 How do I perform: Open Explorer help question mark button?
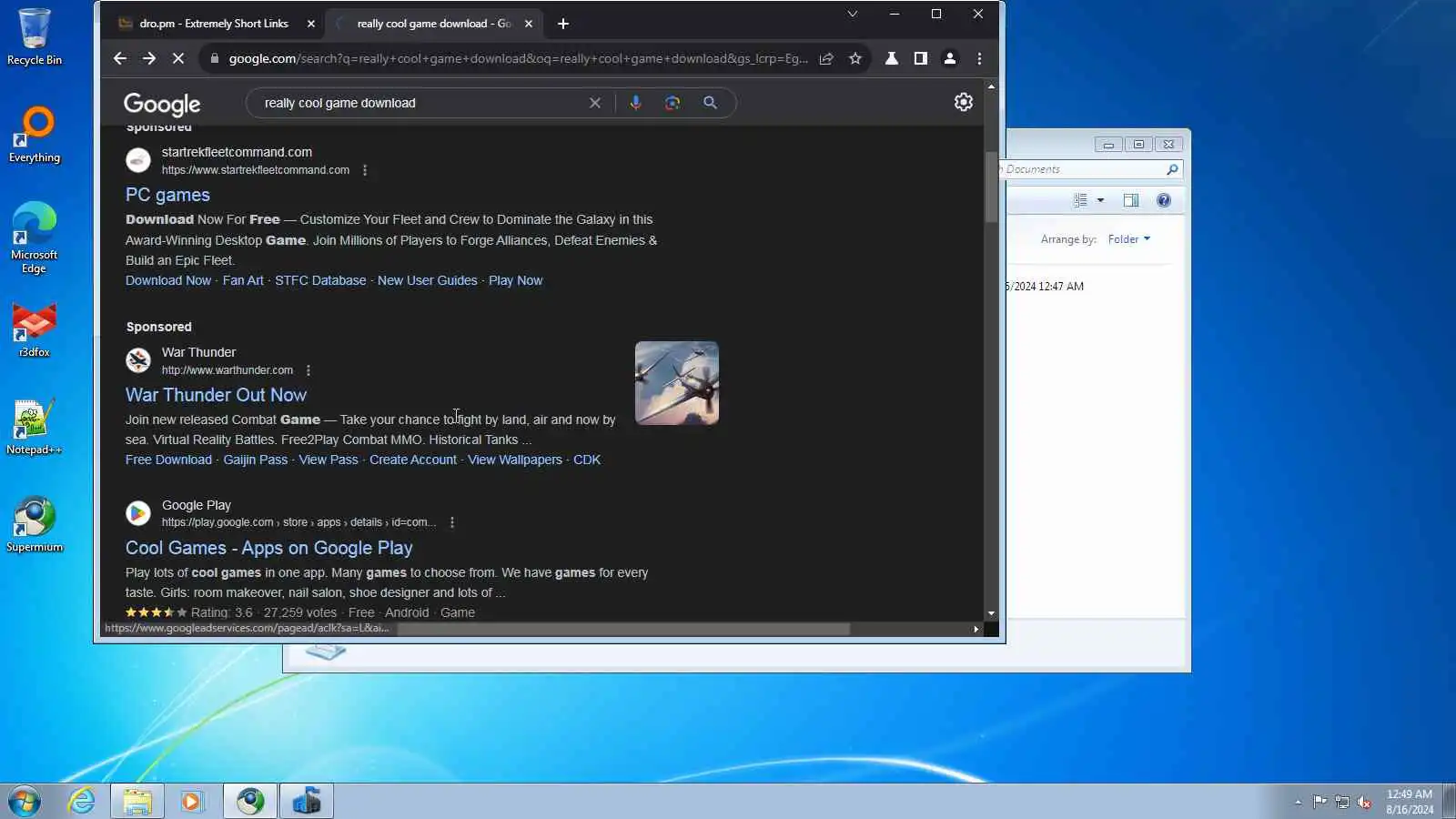tap(1164, 200)
